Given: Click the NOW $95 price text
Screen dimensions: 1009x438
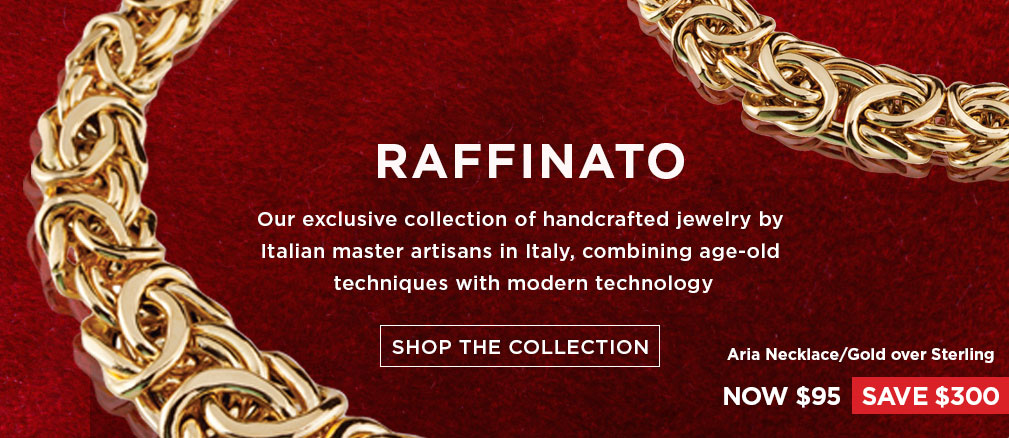Looking at the screenshot, I should (x=781, y=397).
